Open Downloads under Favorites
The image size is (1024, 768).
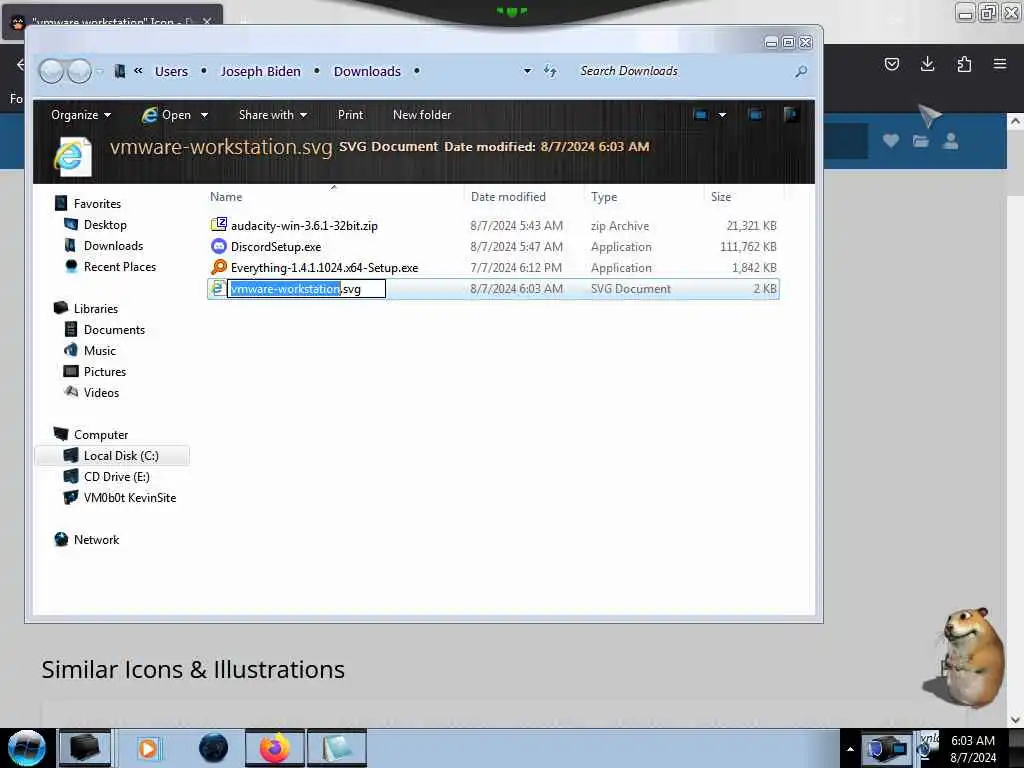pyautogui.click(x=113, y=246)
